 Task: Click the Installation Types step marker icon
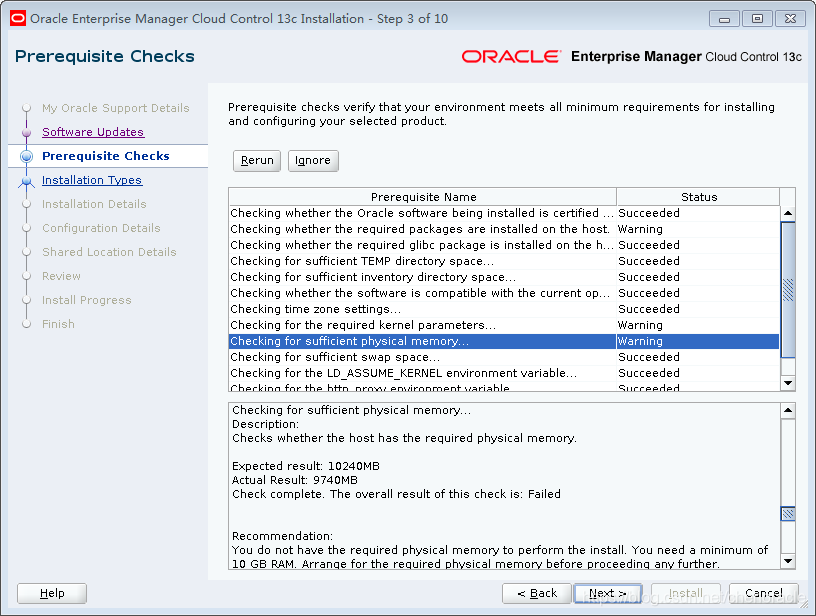27,181
